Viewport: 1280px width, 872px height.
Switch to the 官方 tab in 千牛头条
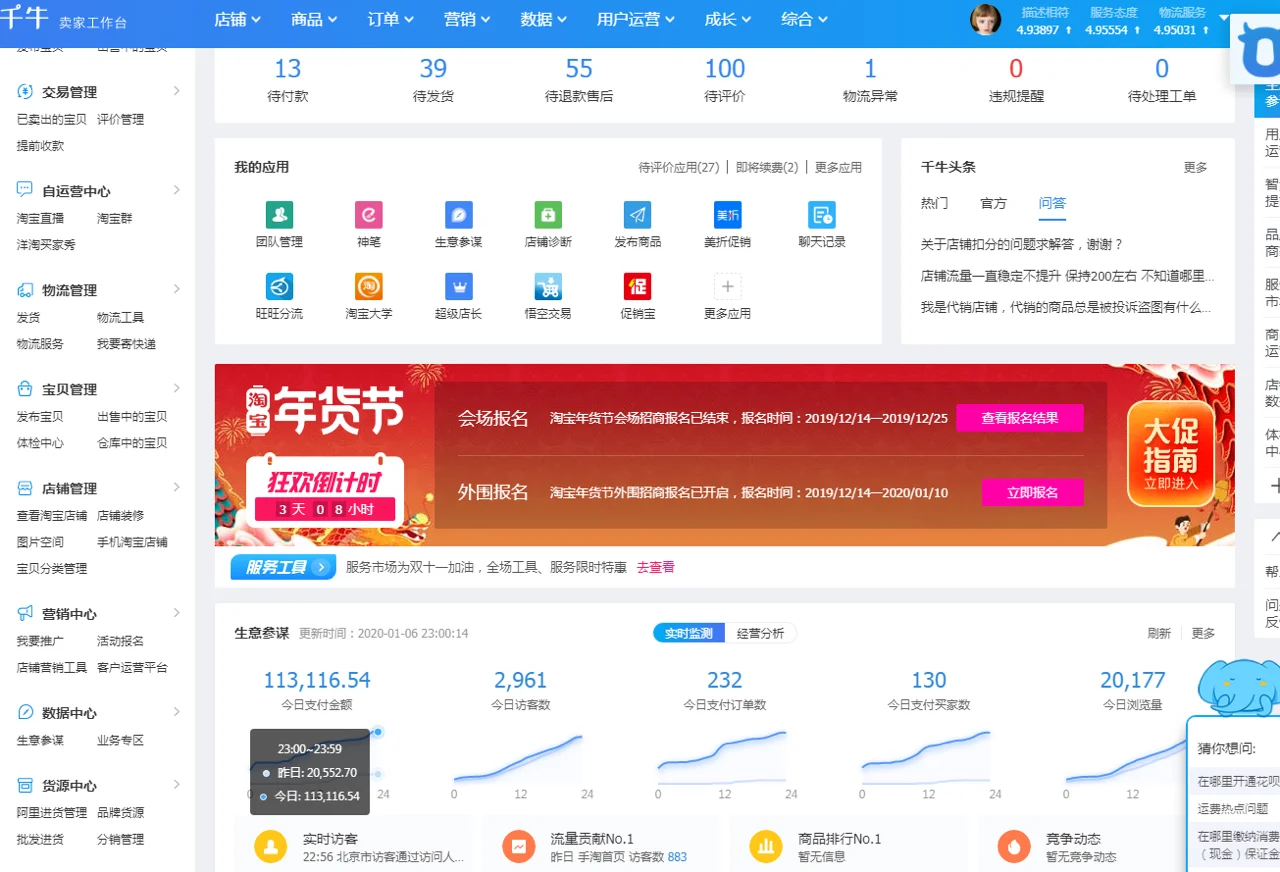pos(993,203)
